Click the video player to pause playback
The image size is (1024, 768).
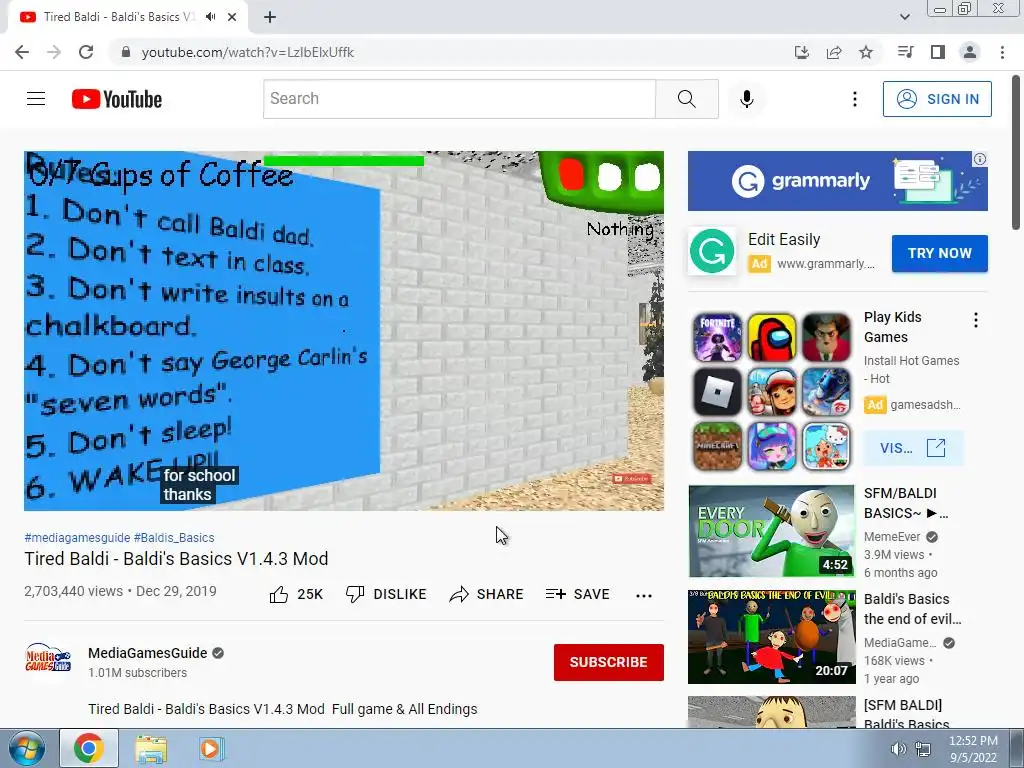point(344,331)
